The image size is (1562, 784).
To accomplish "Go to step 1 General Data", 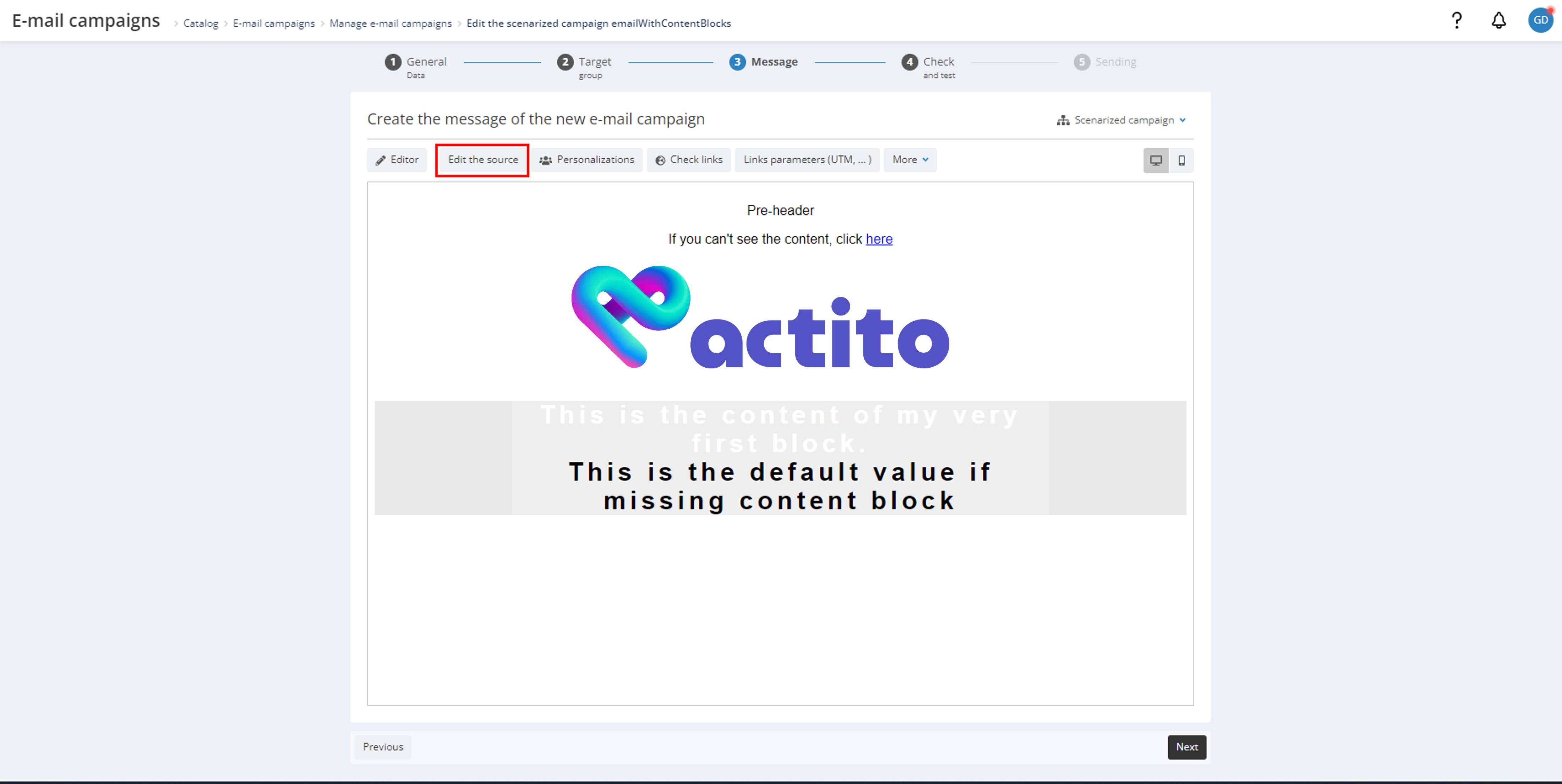I will coord(416,67).
